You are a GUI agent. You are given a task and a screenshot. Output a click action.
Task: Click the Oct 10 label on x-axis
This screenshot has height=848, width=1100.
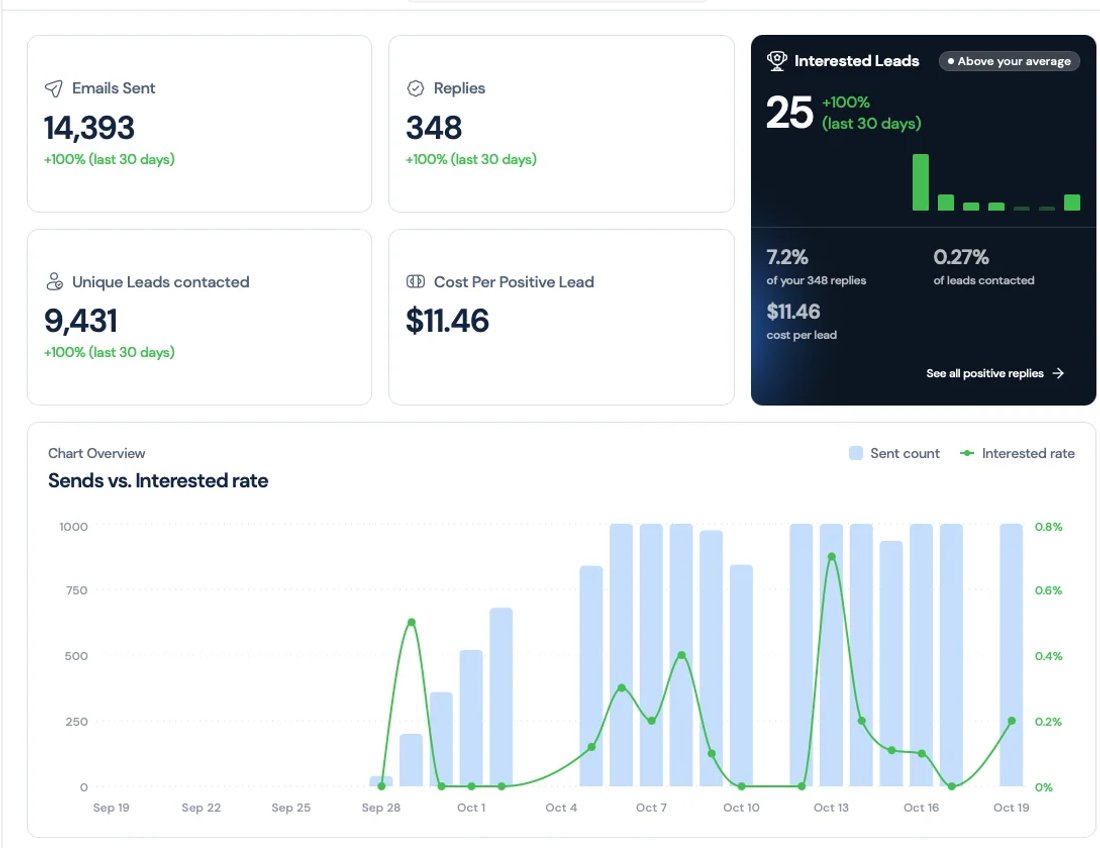click(x=741, y=807)
